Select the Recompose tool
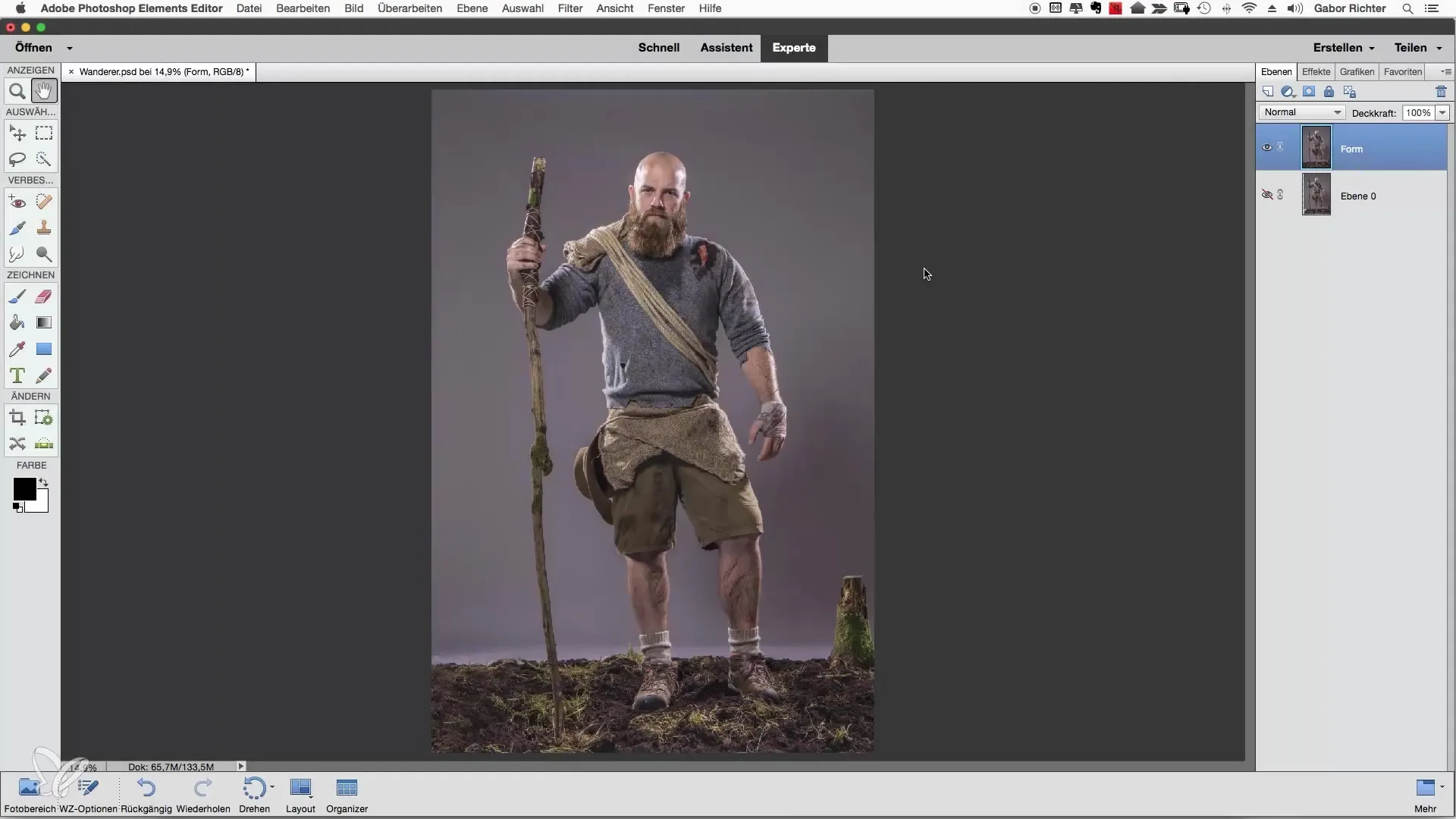The image size is (1456, 819). point(44,418)
